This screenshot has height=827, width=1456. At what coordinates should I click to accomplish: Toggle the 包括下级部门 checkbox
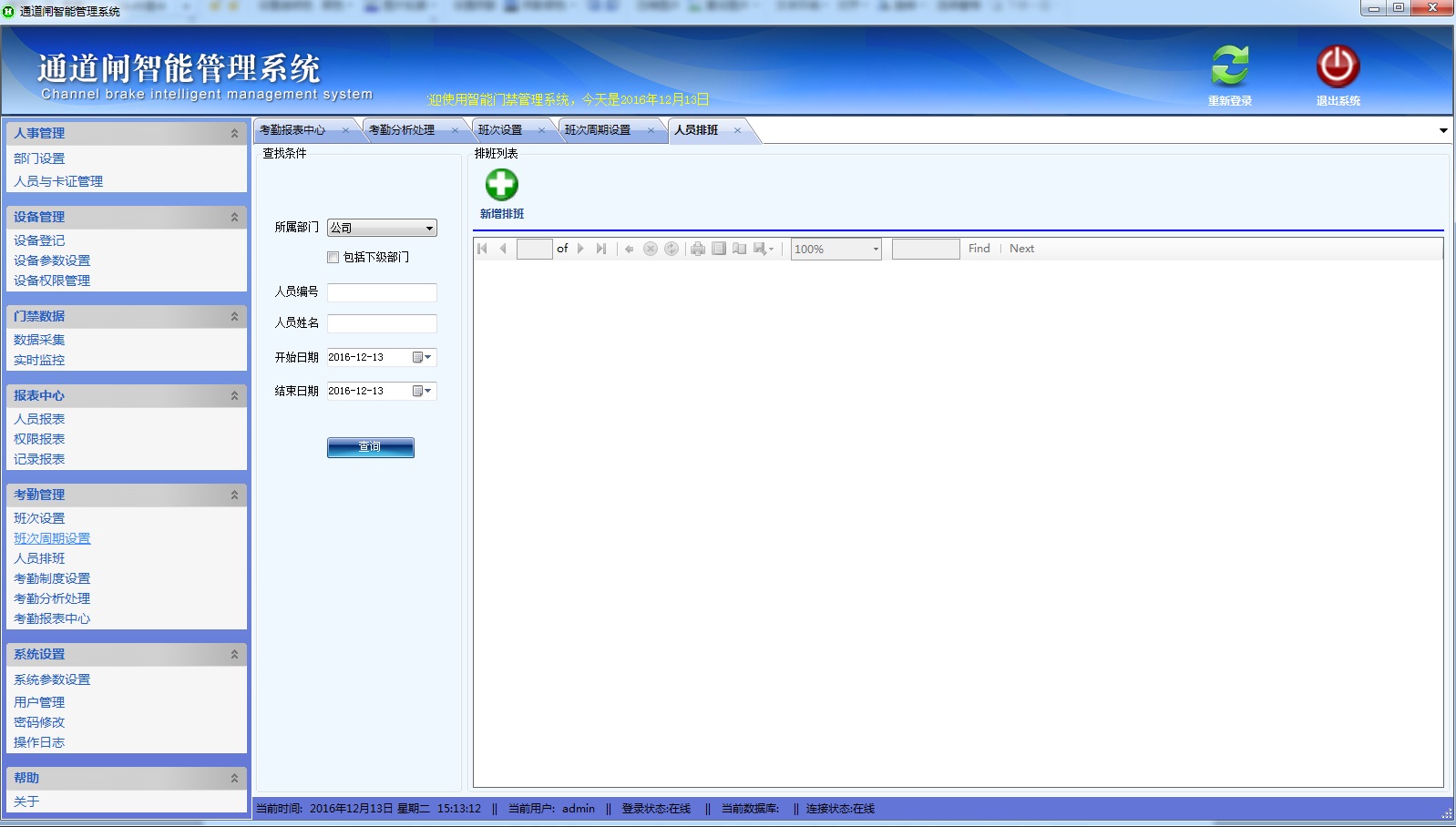tap(333, 257)
